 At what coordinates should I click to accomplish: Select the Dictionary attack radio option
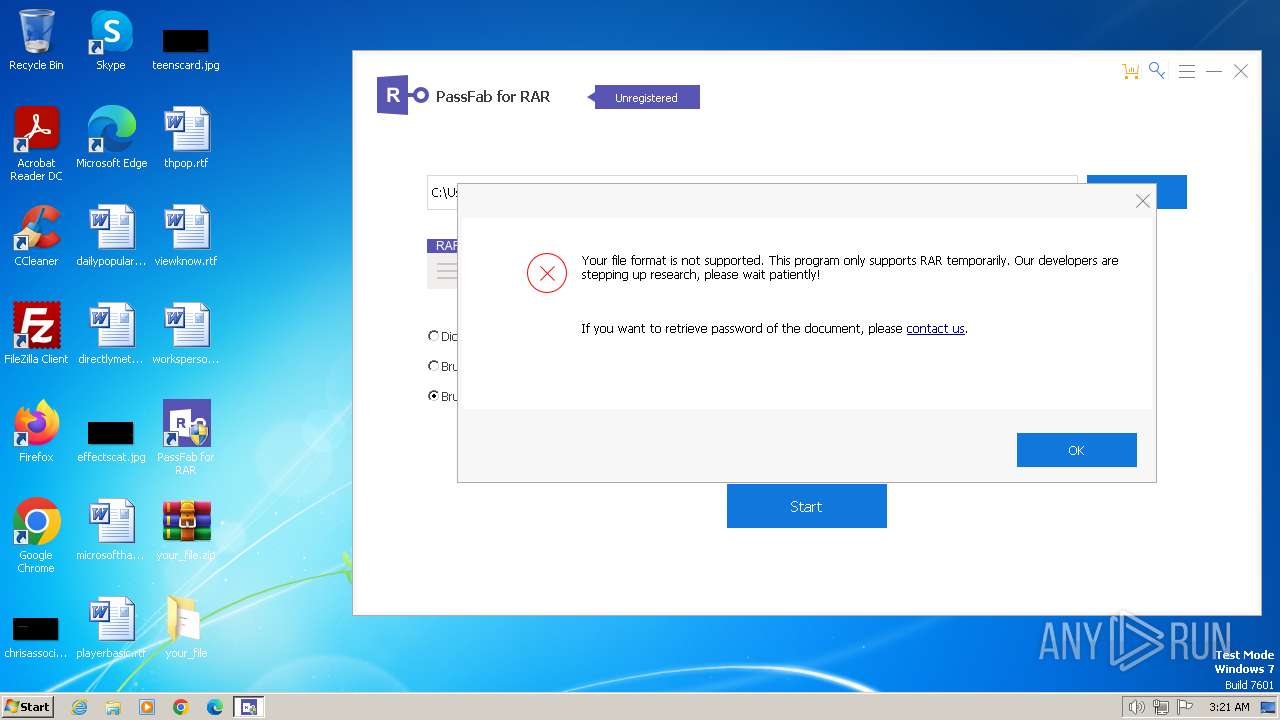click(x=433, y=336)
